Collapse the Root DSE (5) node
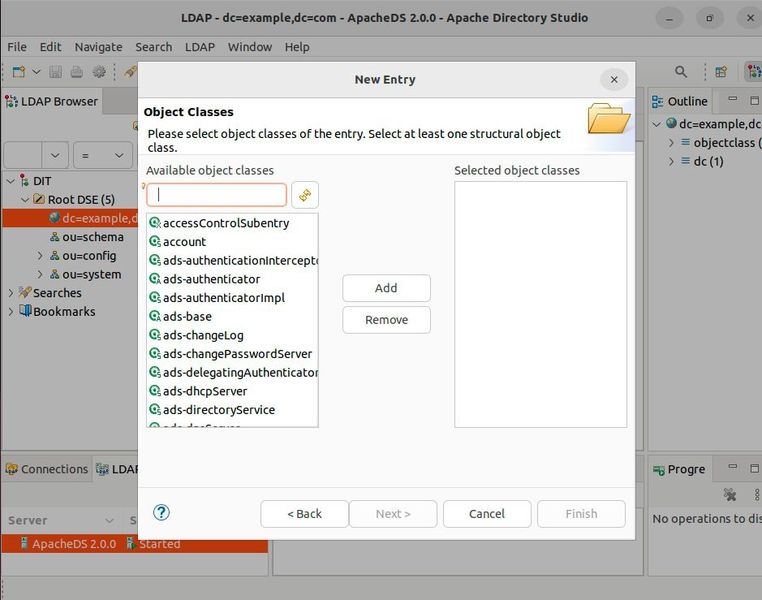 [25, 200]
